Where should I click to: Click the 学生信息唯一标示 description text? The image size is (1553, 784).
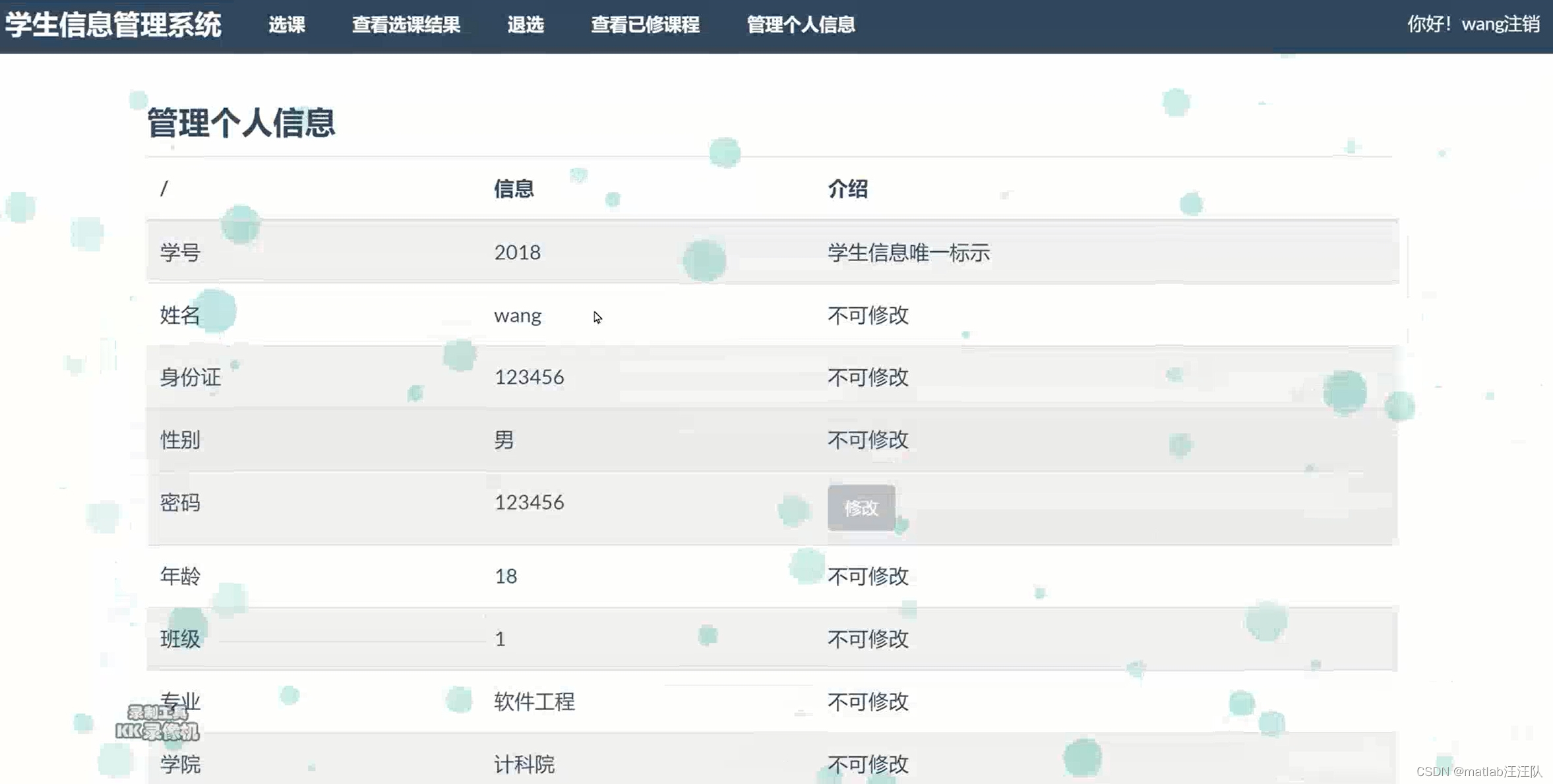click(x=909, y=253)
